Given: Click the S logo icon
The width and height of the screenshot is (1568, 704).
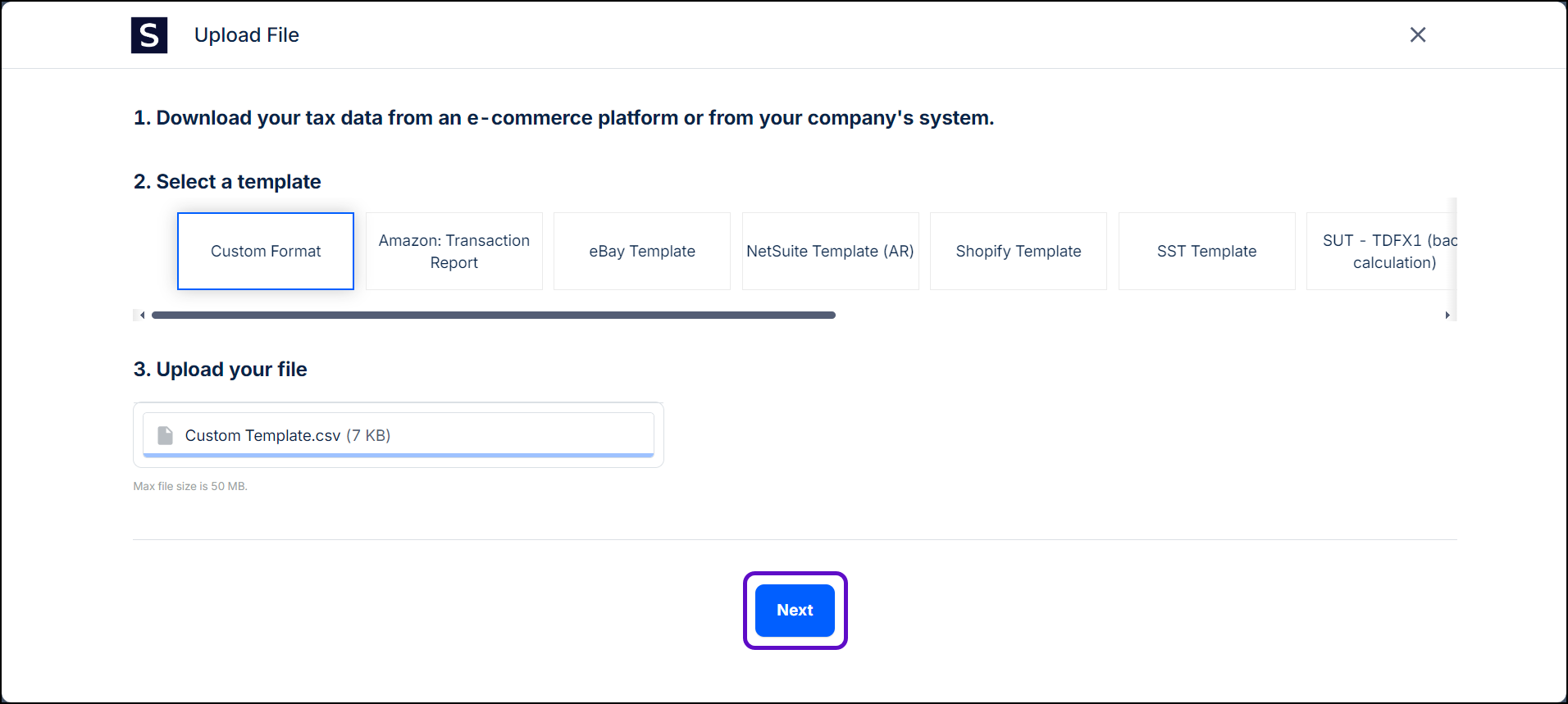Looking at the screenshot, I should pos(149,35).
